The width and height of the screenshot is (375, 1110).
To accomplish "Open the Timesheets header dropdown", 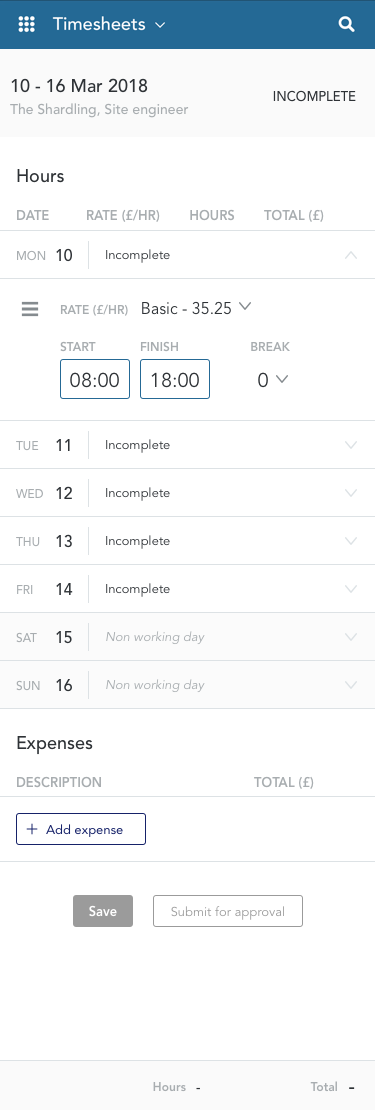I will (x=109, y=24).
